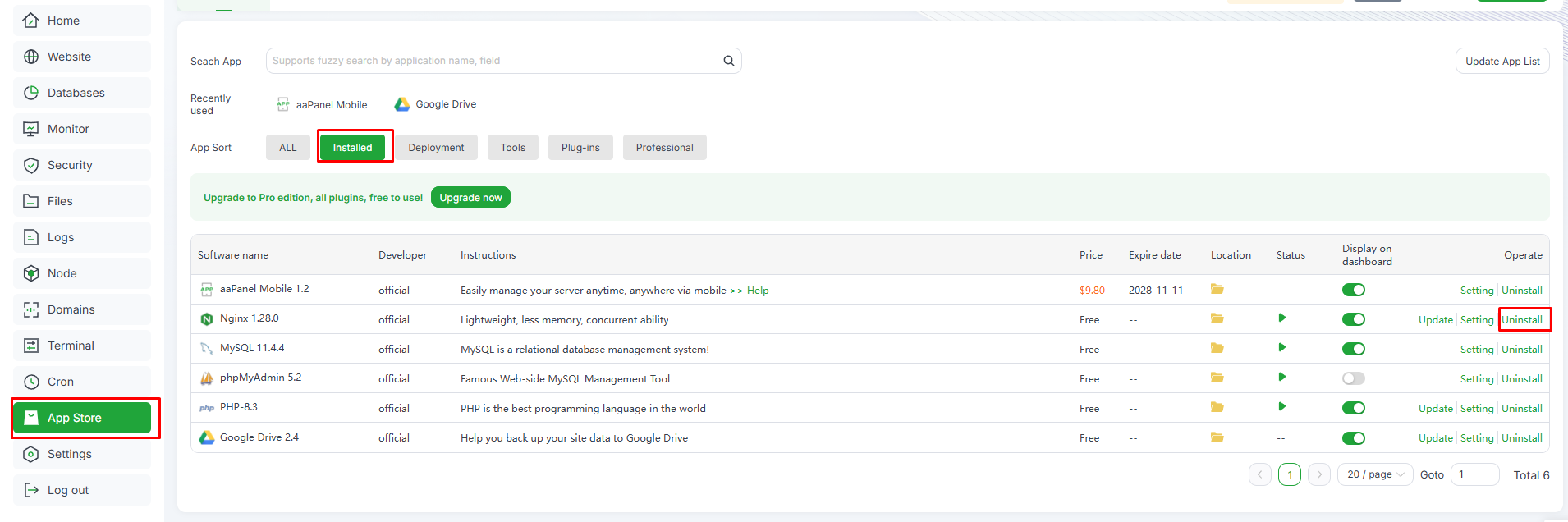Enable phpMyAdmin display on dashboard
The image size is (1568, 522).
pos(1353,378)
